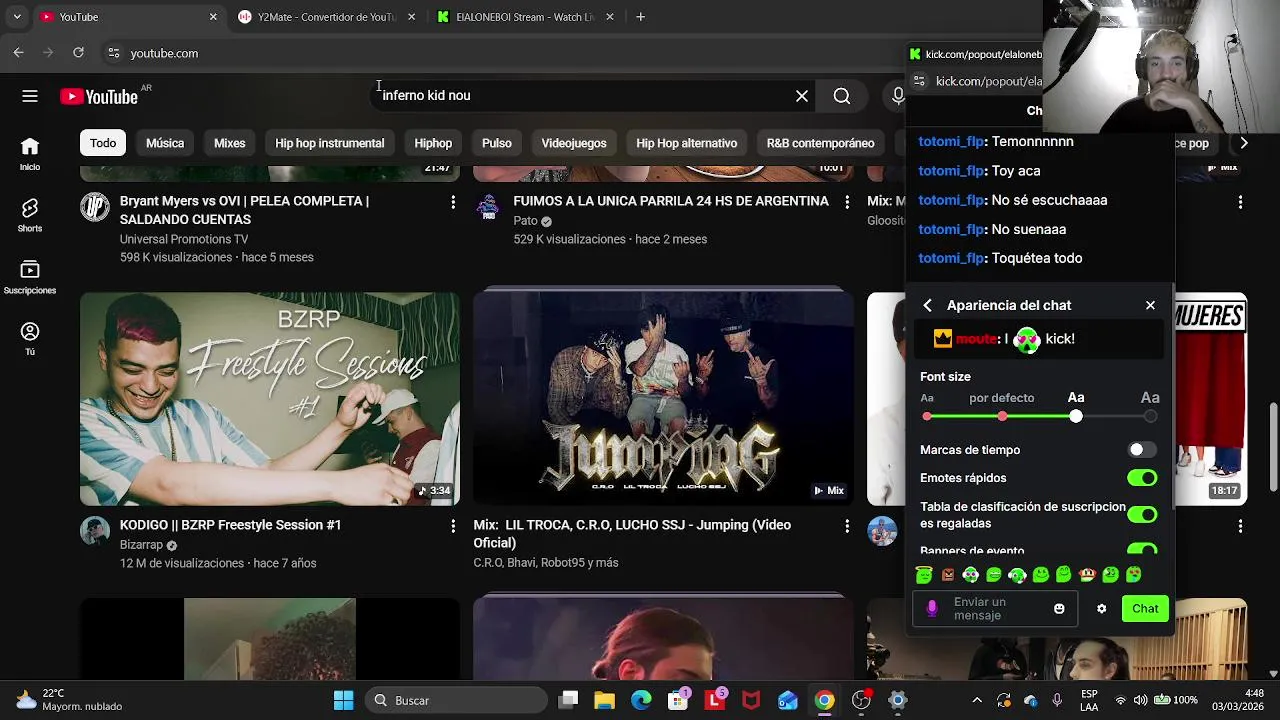1280x720 pixels.
Task: Start voice search with the microphone
Action: pos(897,96)
